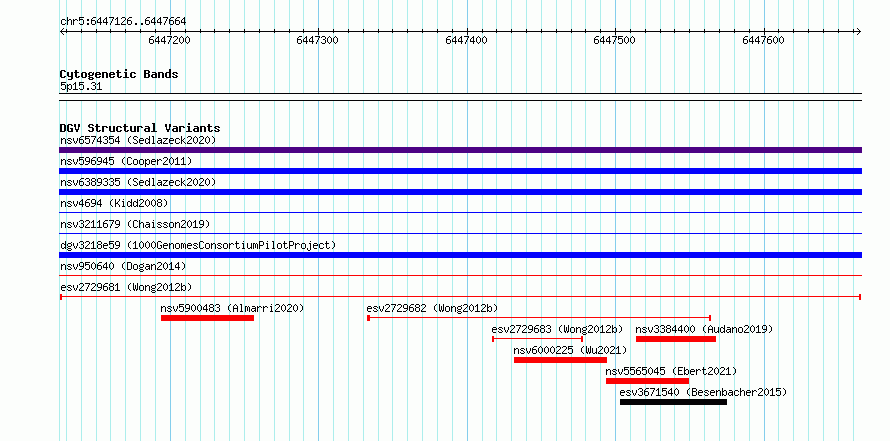This screenshot has width=890, height=441.
Task: Click nsv5565045 (Ebert2021) variant label
Action: point(671,371)
